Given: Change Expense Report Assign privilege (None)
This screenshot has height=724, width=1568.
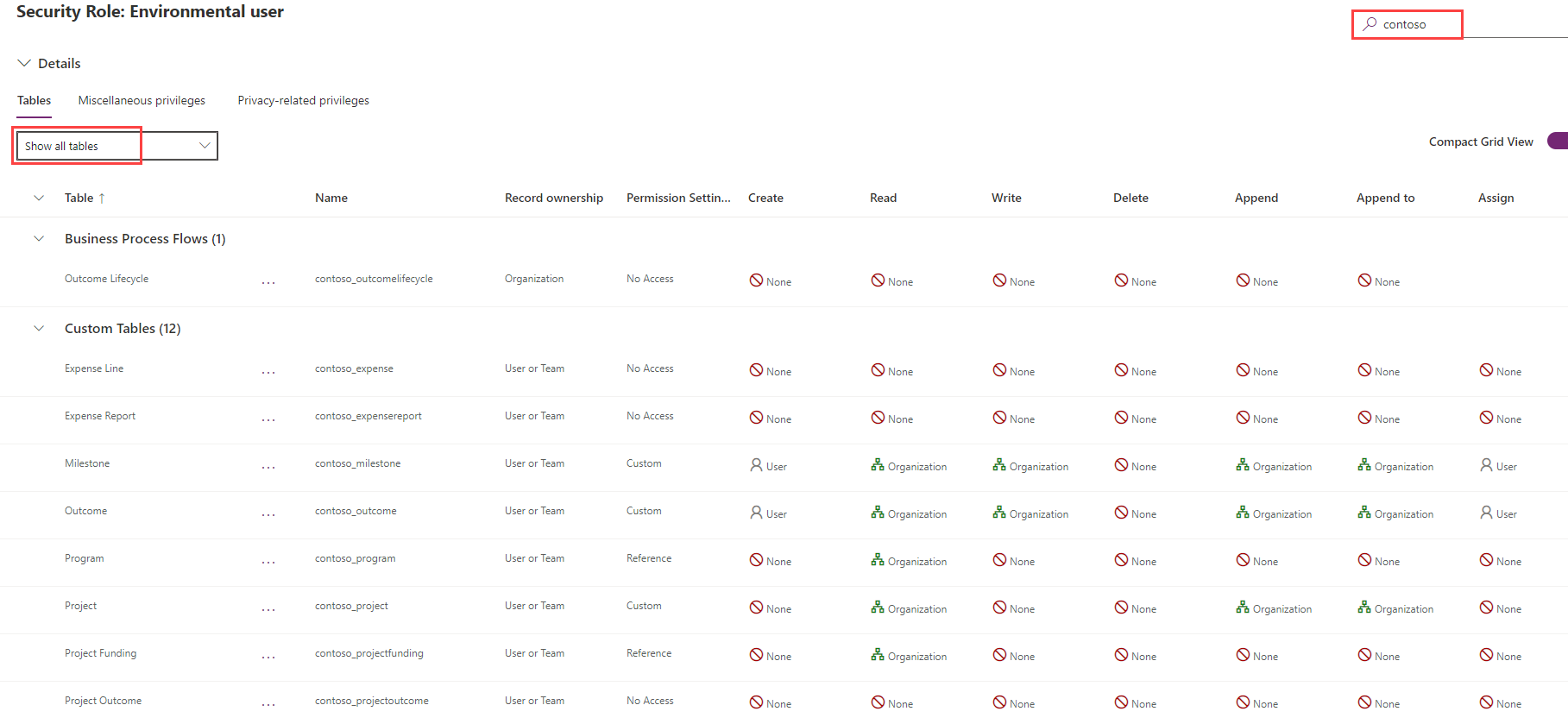Looking at the screenshot, I should [x=1500, y=419].
